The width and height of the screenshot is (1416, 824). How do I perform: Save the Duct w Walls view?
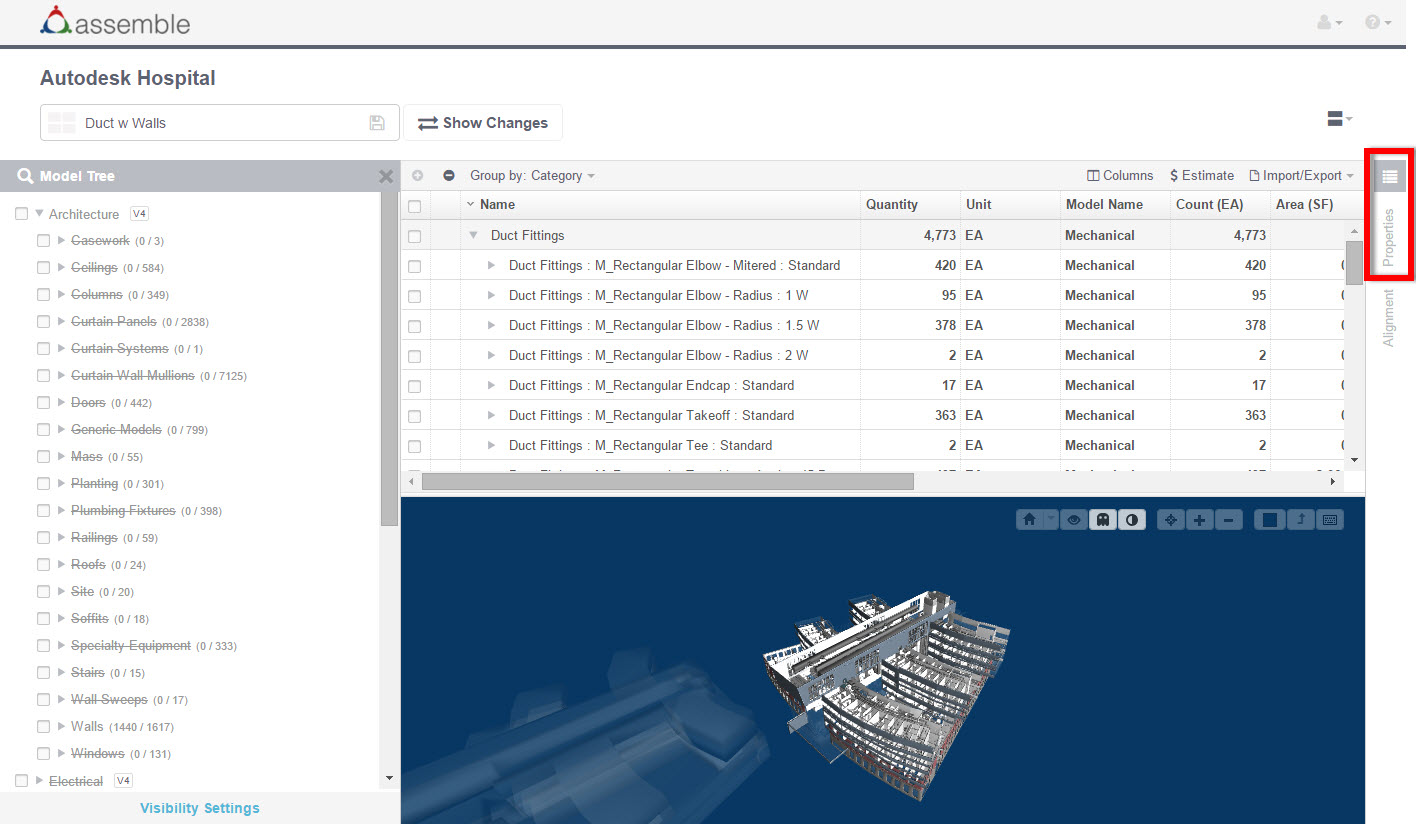pos(377,123)
